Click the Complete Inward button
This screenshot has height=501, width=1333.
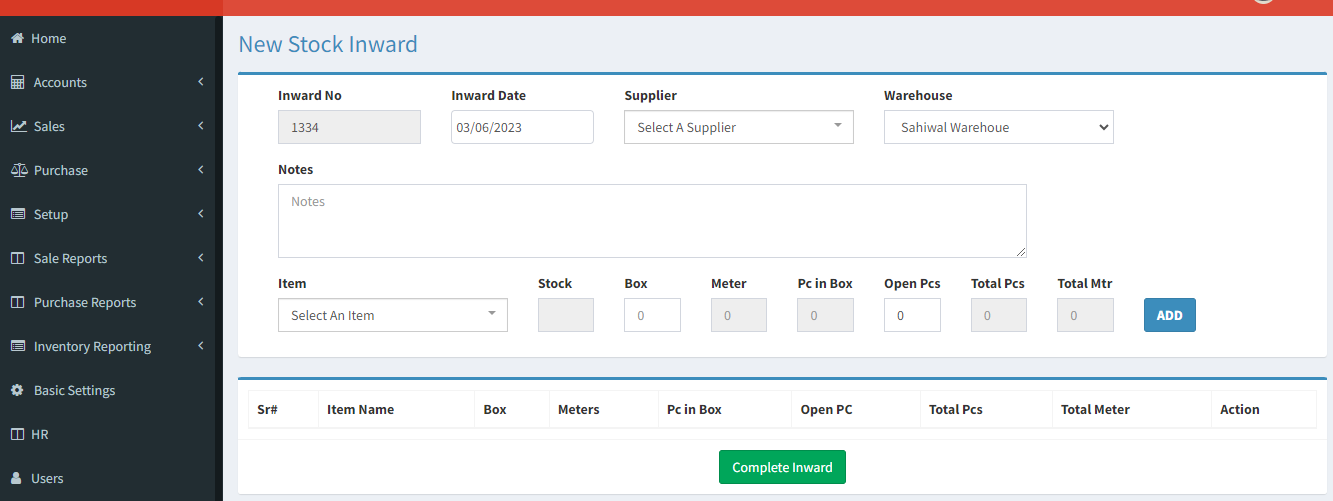click(x=782, y=467)
